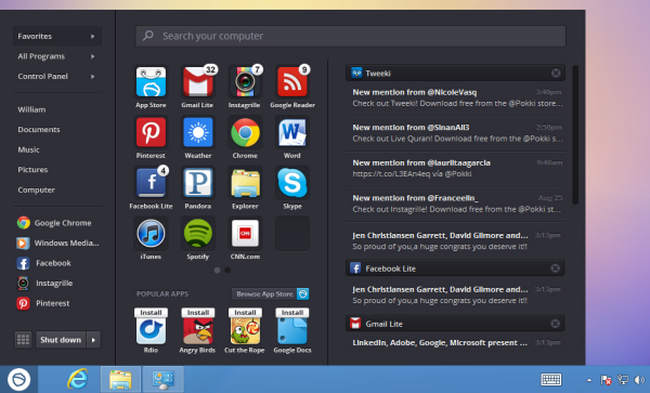
Task: Open the Computer link
Action: 36,190
